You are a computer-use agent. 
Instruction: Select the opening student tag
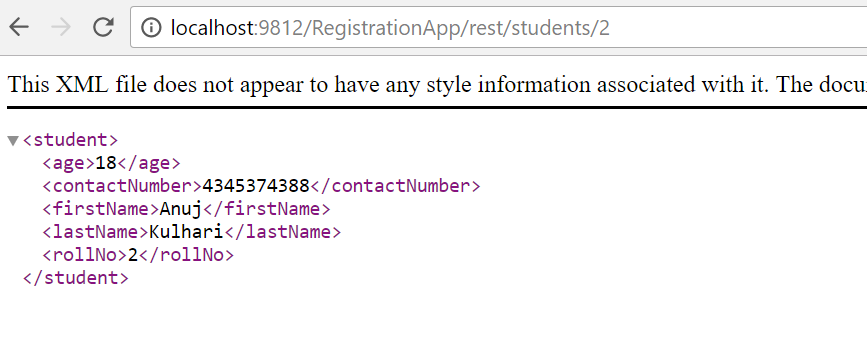[x=70, y=140]
